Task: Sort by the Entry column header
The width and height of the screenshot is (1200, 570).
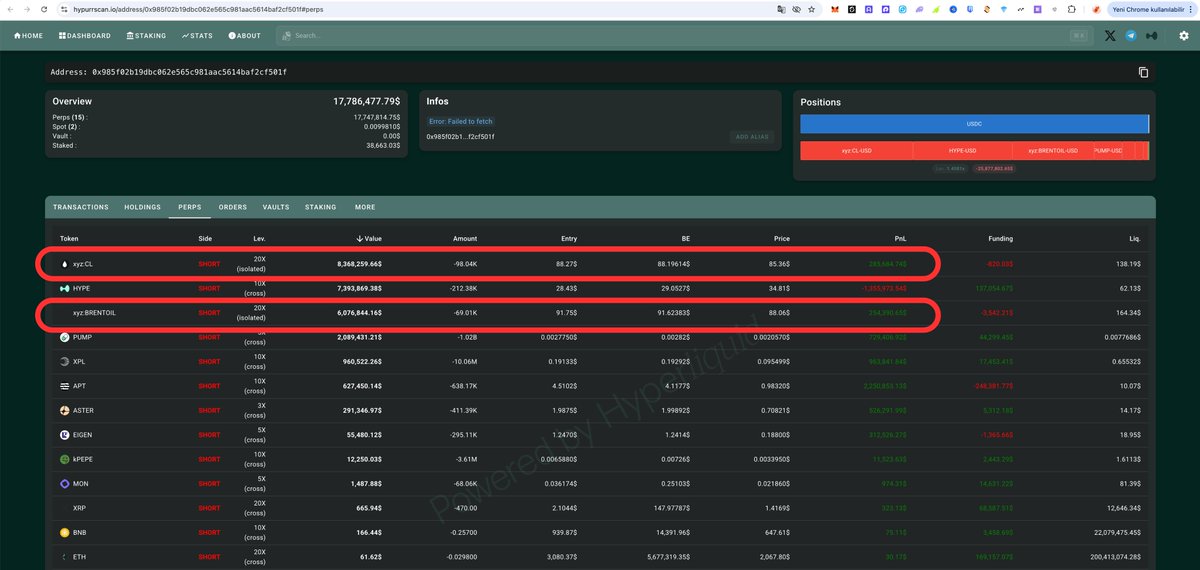Action: 568,238
